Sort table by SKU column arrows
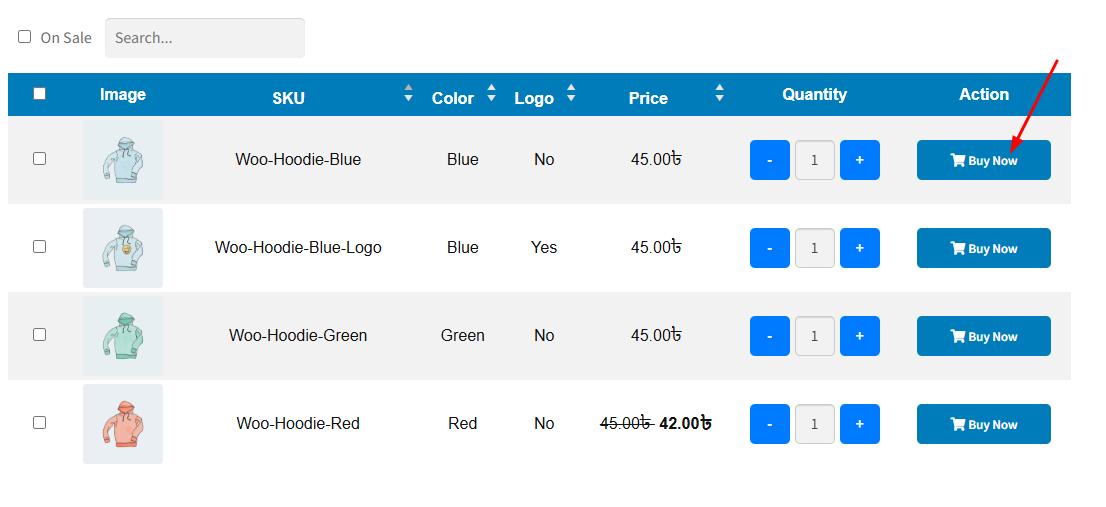This screenshot has height=507, width=1106. coord(408,94)
